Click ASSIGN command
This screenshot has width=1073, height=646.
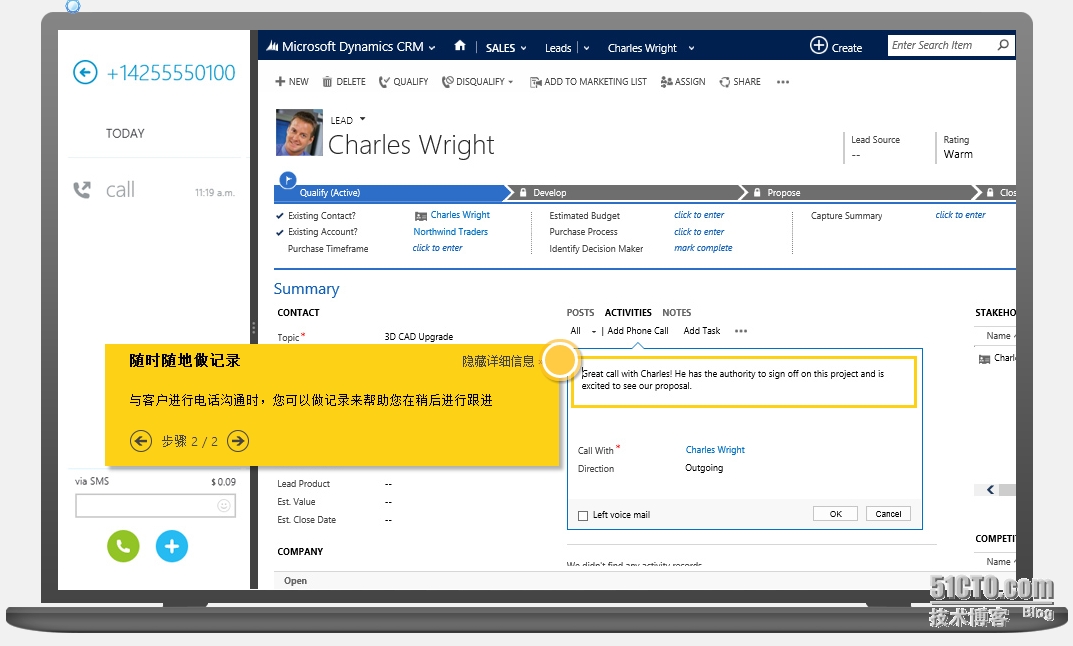point(683,81)
